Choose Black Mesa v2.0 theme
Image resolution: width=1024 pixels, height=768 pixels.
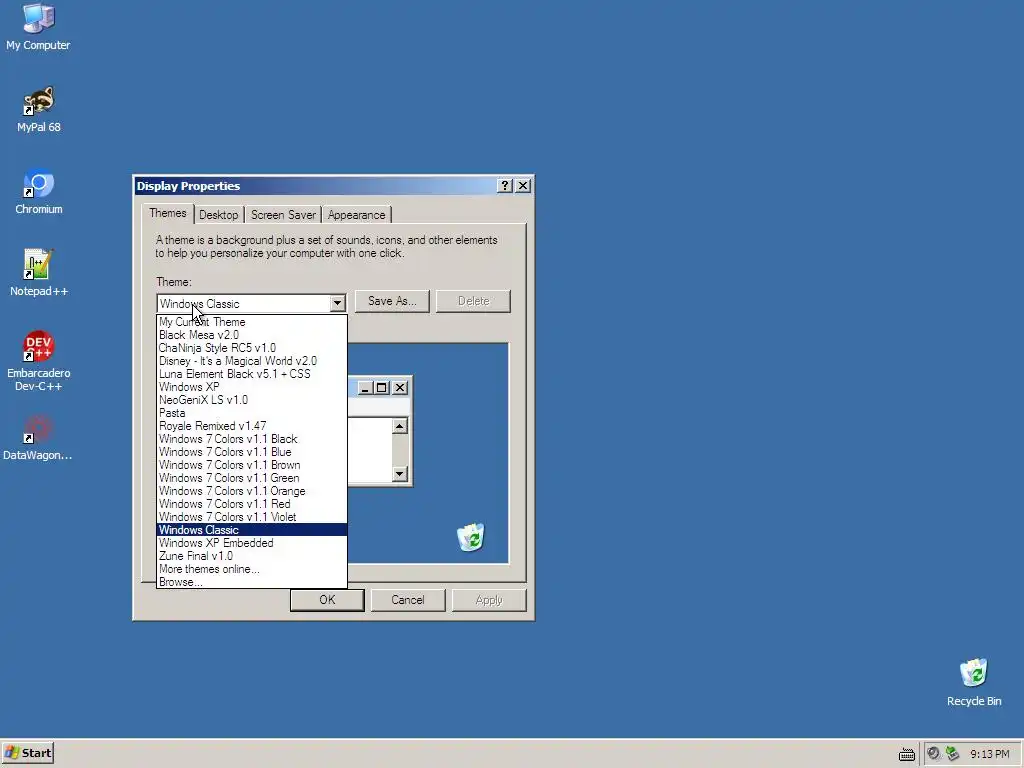coord(252,335)
